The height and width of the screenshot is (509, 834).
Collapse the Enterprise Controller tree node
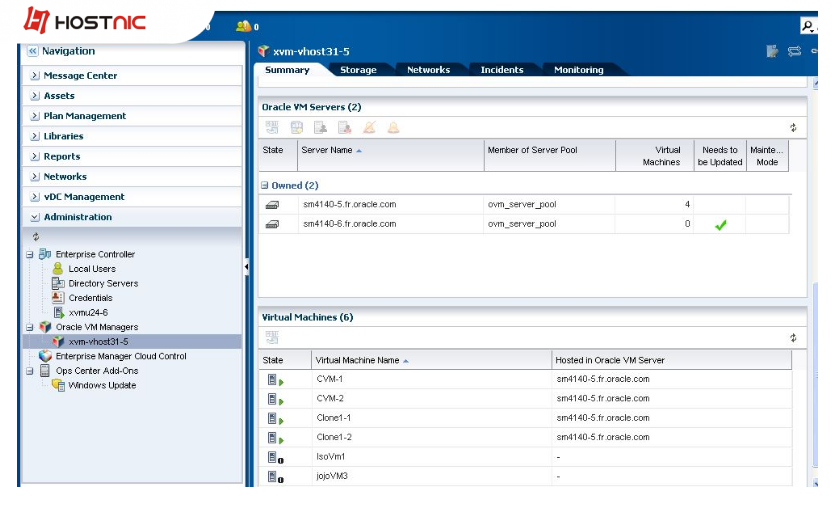(x=30, y=254)
